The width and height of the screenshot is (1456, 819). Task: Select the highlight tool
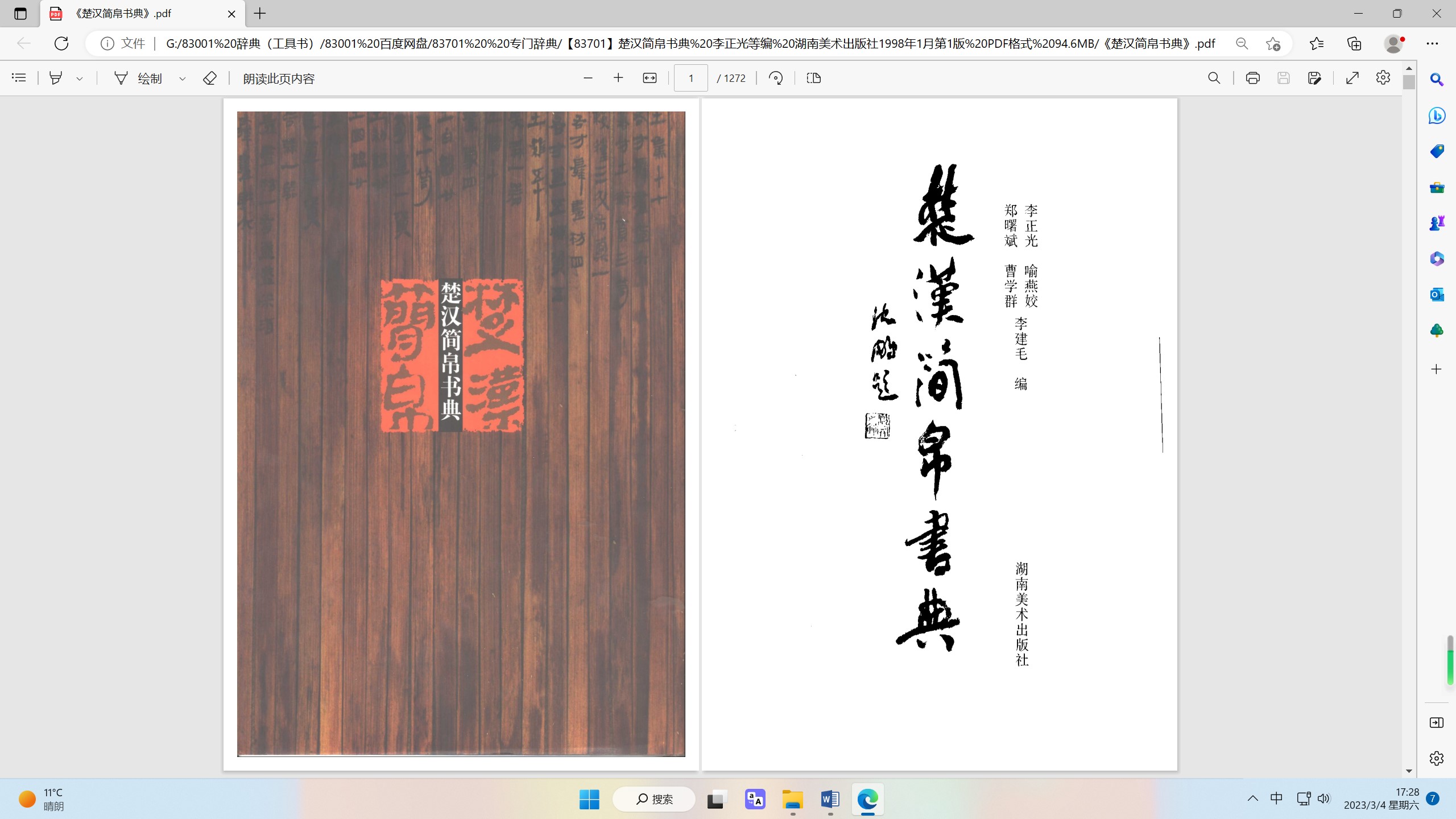[x=56, y=78]
